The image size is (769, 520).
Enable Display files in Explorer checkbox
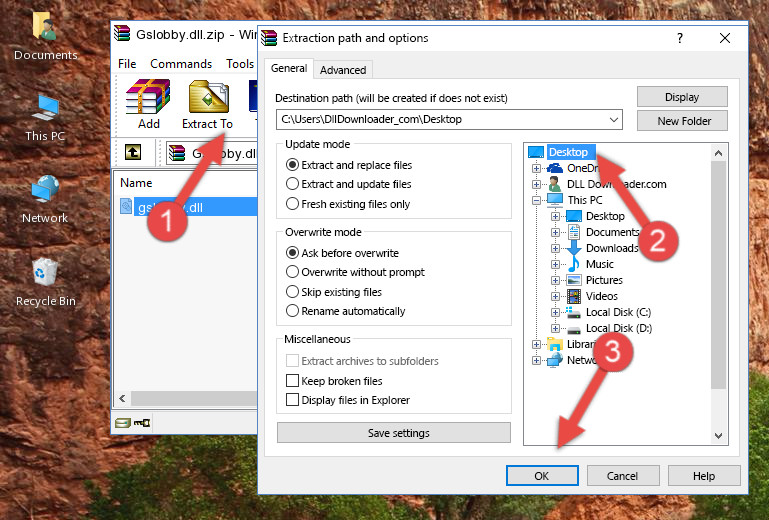click(x=292, y=400)
